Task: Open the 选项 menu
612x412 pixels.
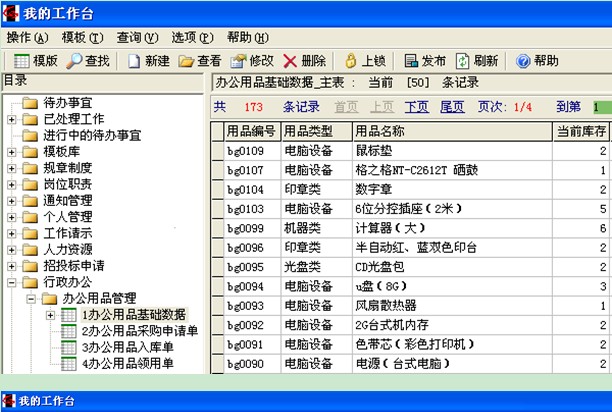Action: (x=192, y=37)
